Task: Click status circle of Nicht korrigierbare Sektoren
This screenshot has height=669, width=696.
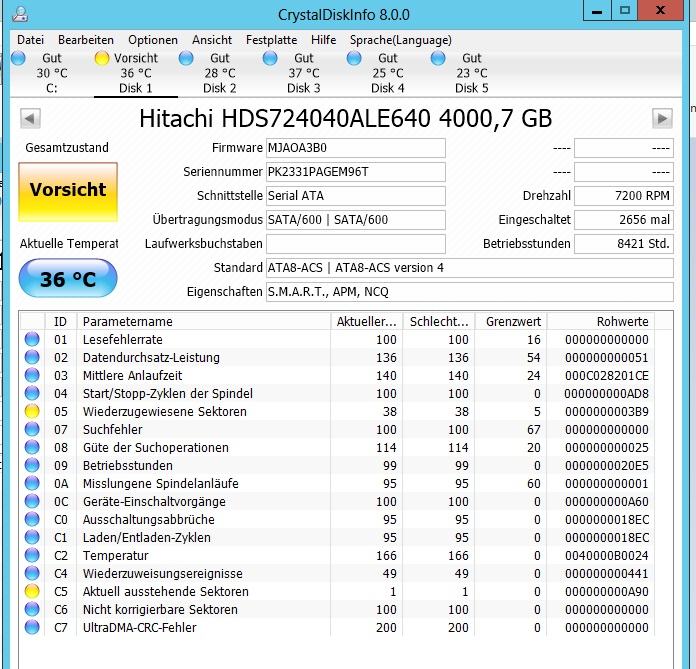Action: tap(32, 610)
